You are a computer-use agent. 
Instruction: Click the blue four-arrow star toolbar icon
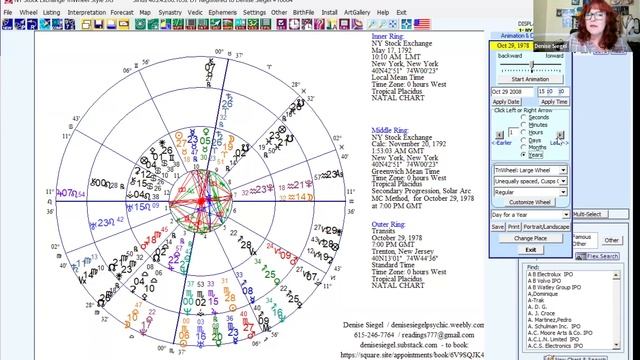pyautogui.click(x=406, y=24)
